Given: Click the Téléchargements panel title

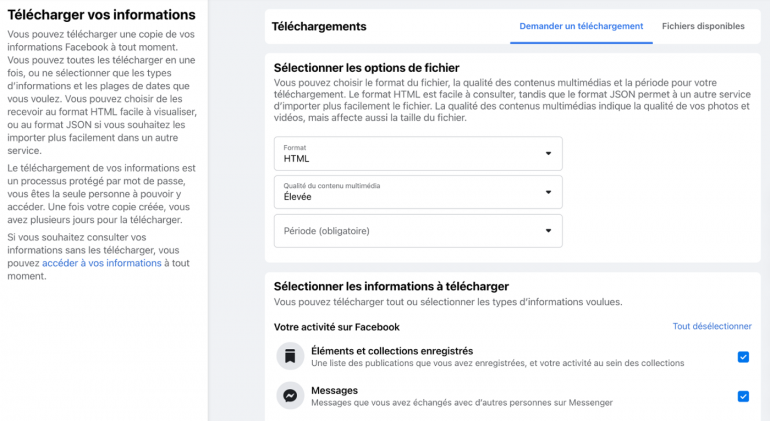Looking at the screenshot, I should [319, 26].
